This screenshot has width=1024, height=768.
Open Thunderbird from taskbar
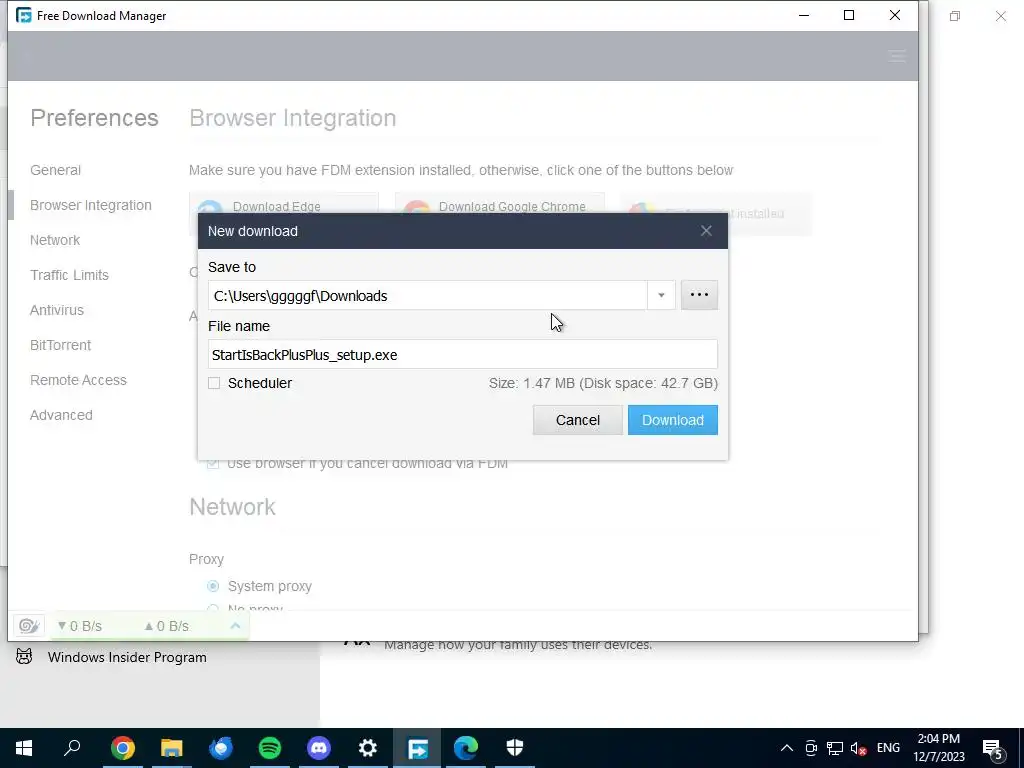(x=221, y=748)
